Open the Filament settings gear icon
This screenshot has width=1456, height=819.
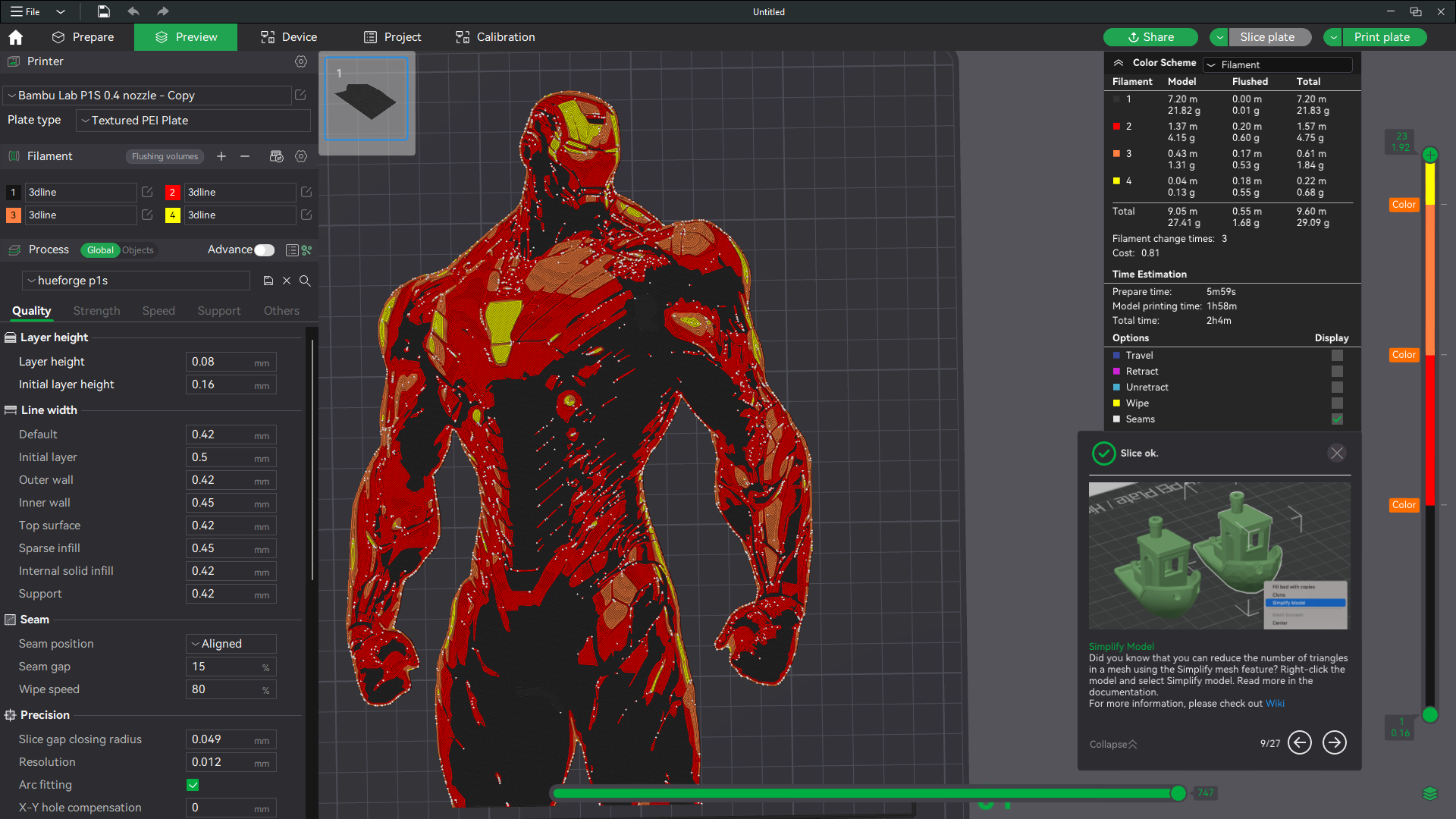coord(301,156)
